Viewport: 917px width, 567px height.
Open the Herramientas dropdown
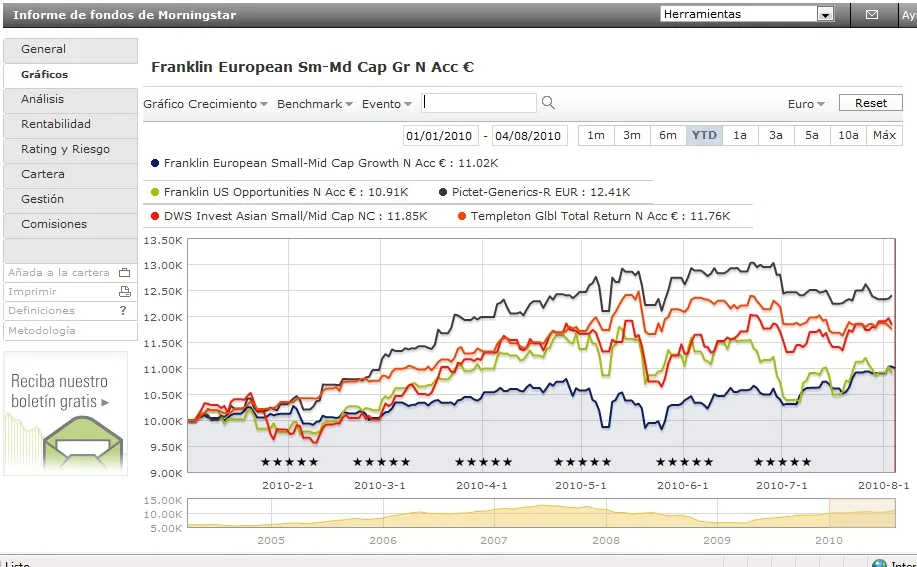[x=748, y=14]
